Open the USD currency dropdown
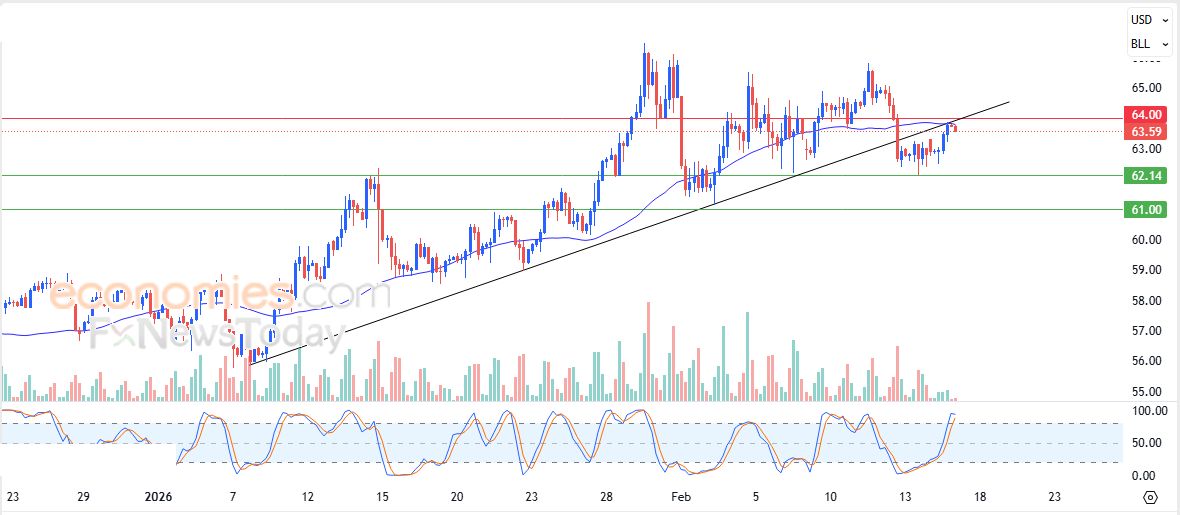Image resolution: width=1180 pixels, height=515 pixels. click(1150, 20)
